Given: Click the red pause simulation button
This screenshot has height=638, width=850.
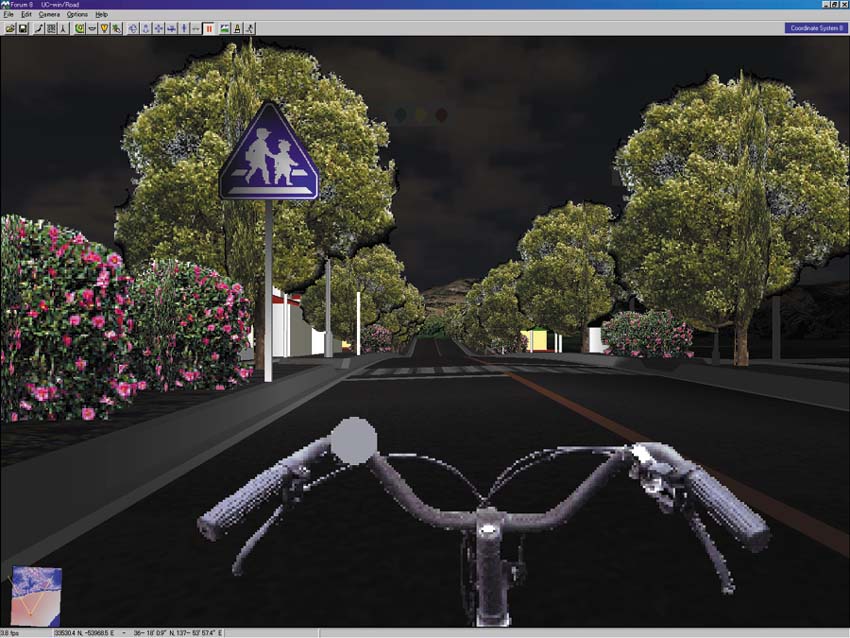Looking at the screenshot, I should [x=209, y=29].
